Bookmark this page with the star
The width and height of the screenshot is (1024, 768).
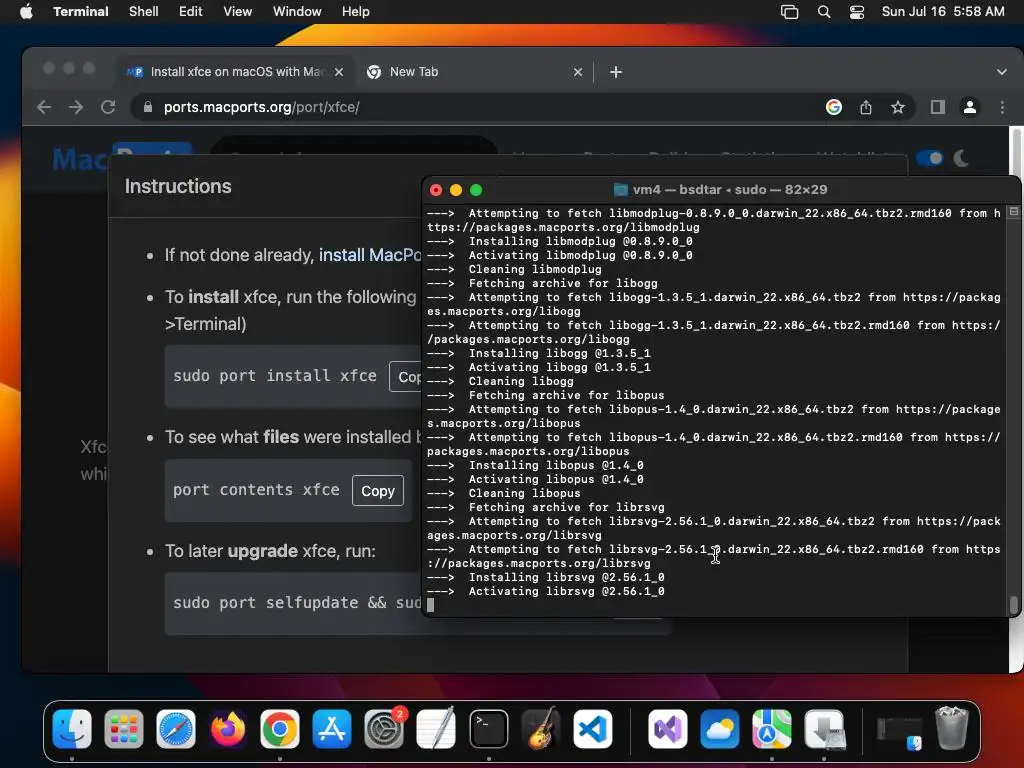click(x=897, y=107)
